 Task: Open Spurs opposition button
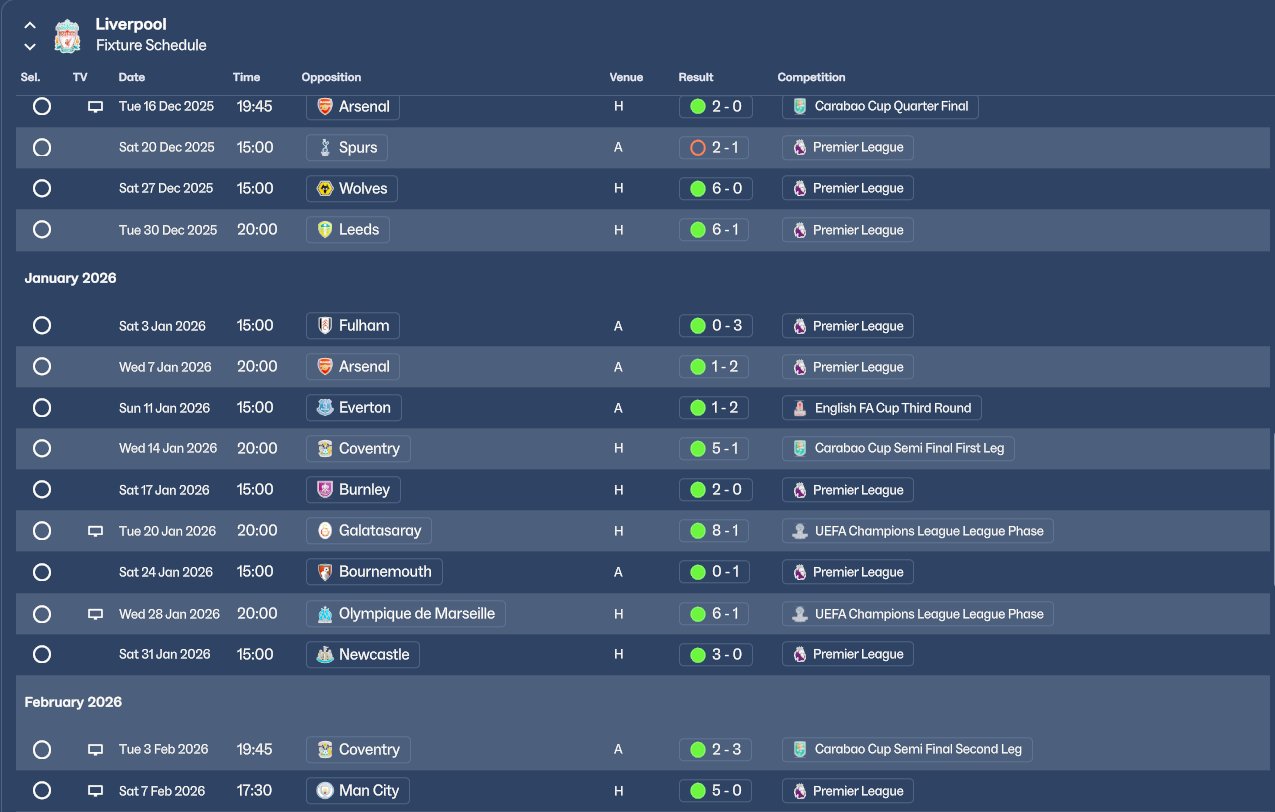click(x=347, y=147)
